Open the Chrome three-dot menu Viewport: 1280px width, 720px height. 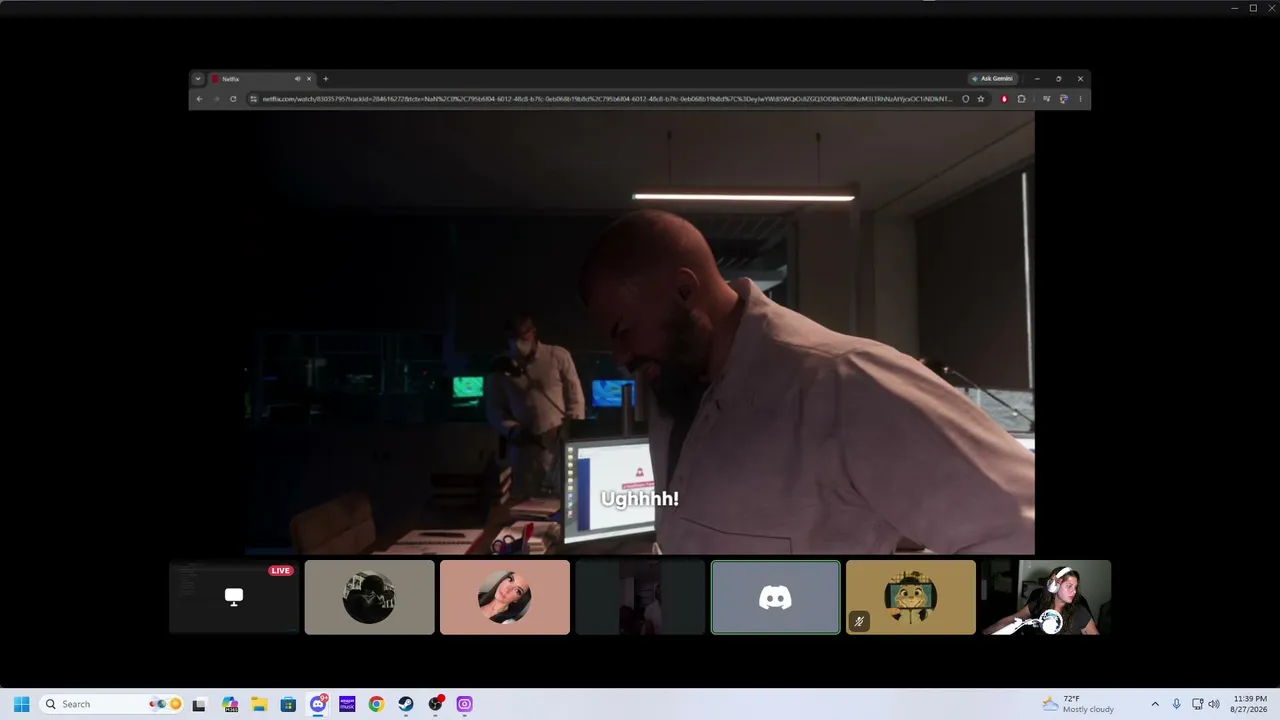(x=1080, y=99)
